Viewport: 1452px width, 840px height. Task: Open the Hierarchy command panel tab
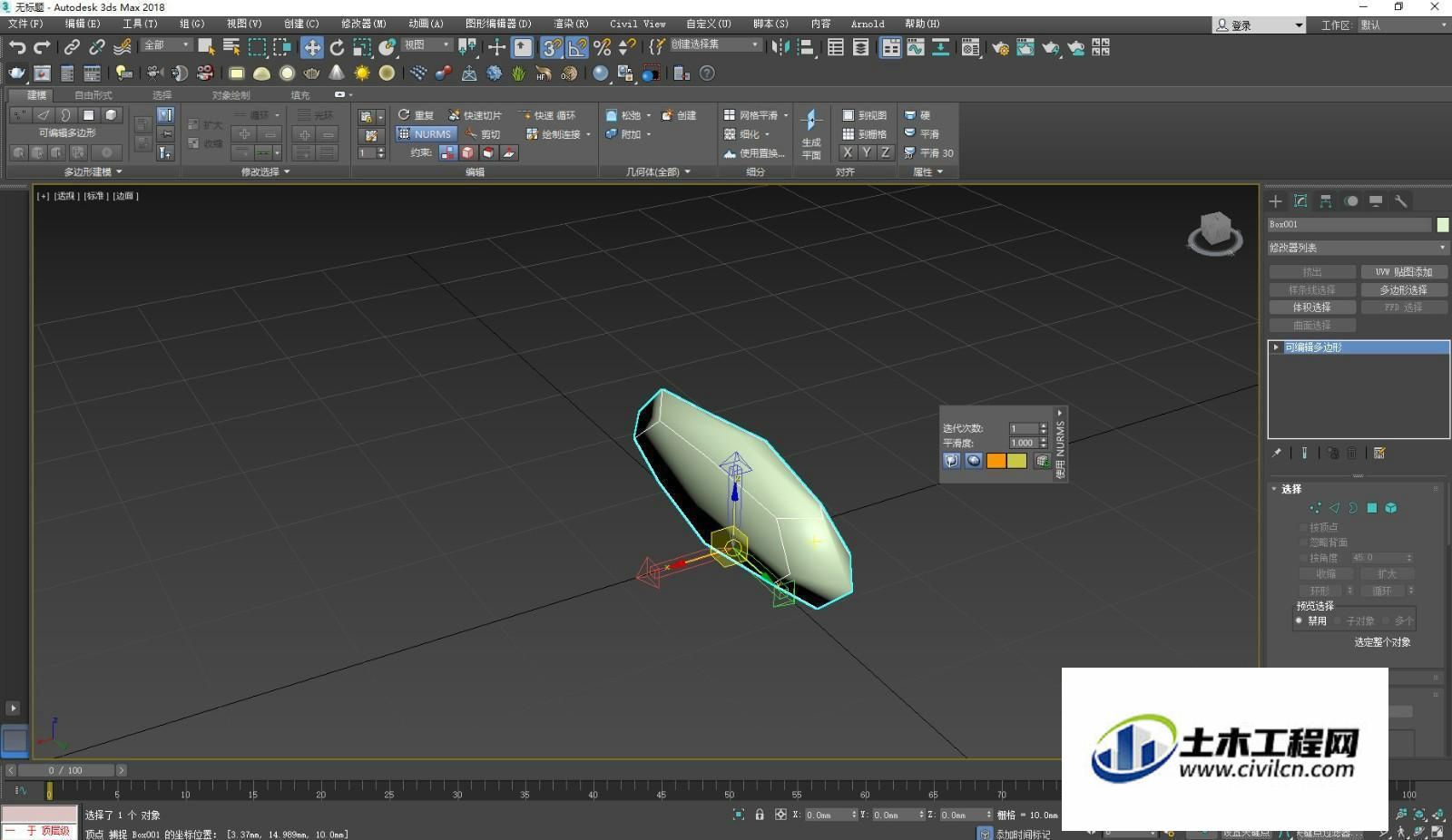coord(1326,201)
